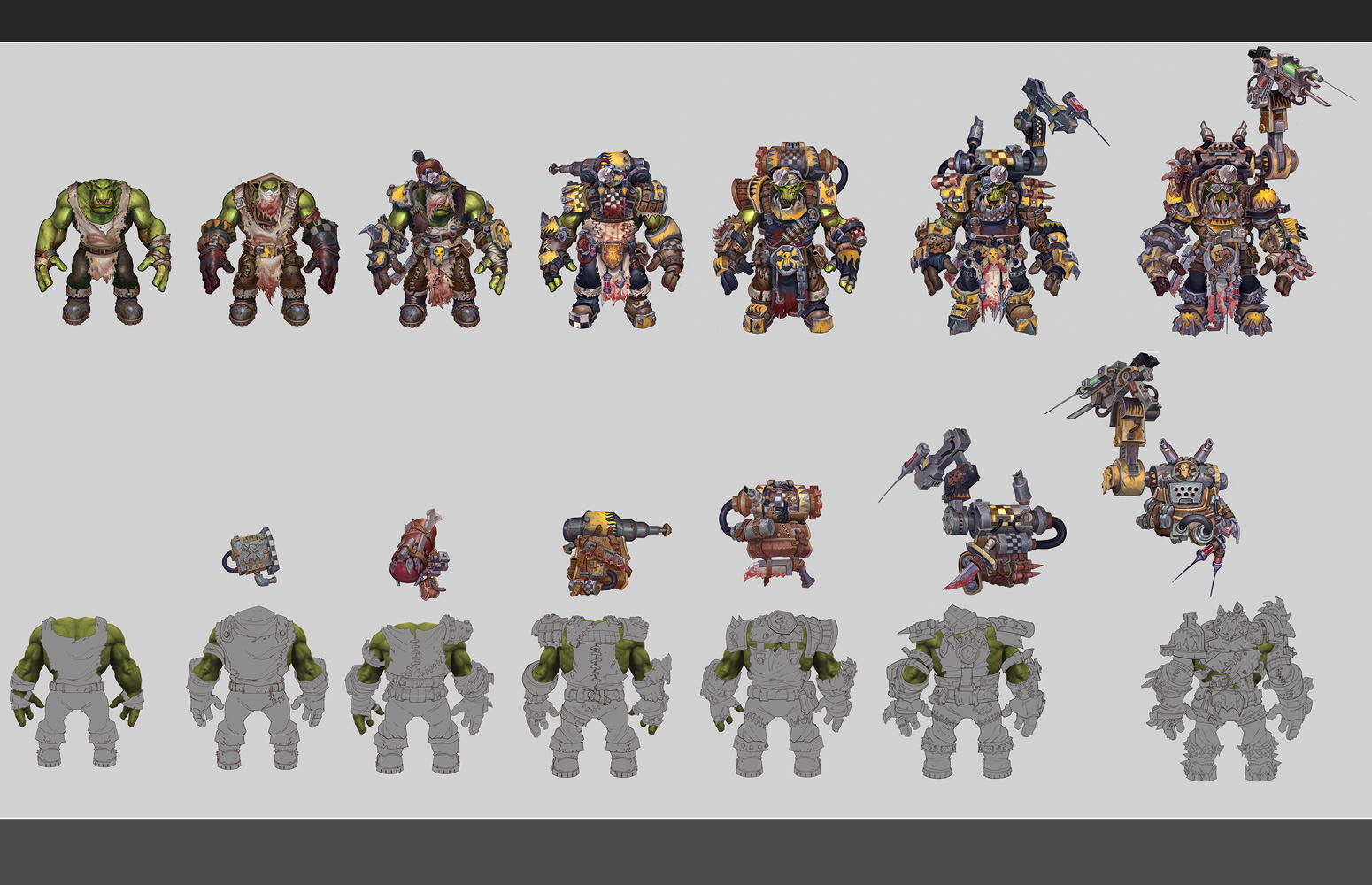Choose the fifth silhouette with round chest emblem
The width and height of the screenshot is (1372, 885).
[x=778, y=693]
